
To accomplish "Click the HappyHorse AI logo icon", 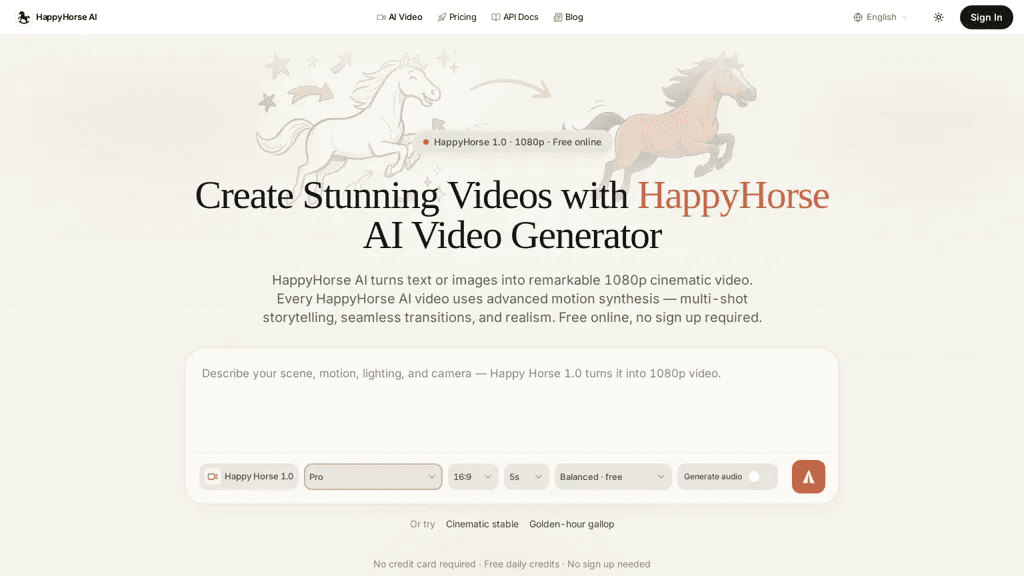I will pyautogui.click(x=24, y=17).
